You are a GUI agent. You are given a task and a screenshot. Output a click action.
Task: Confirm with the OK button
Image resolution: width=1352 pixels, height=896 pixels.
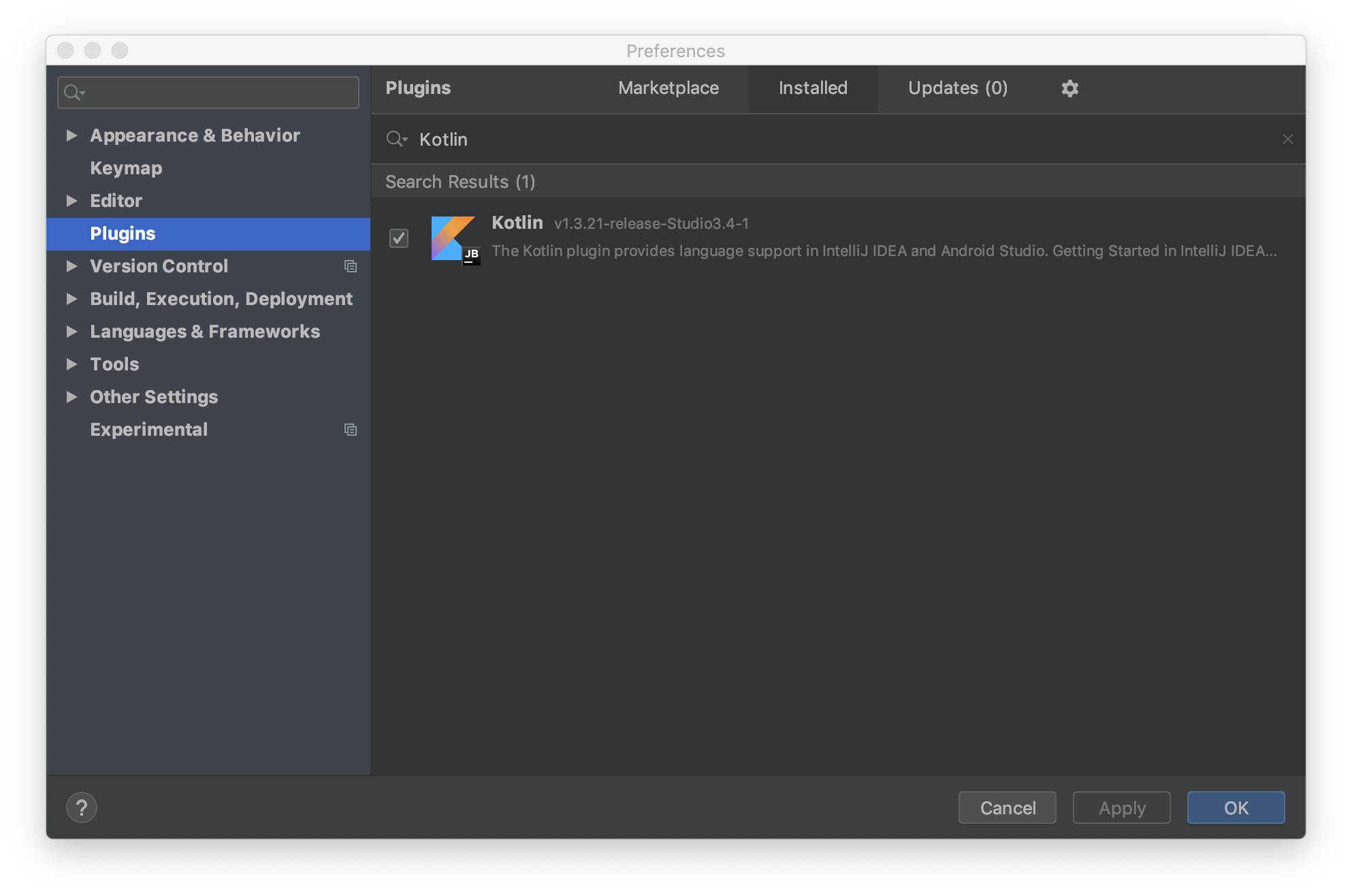pos(1236,807)
